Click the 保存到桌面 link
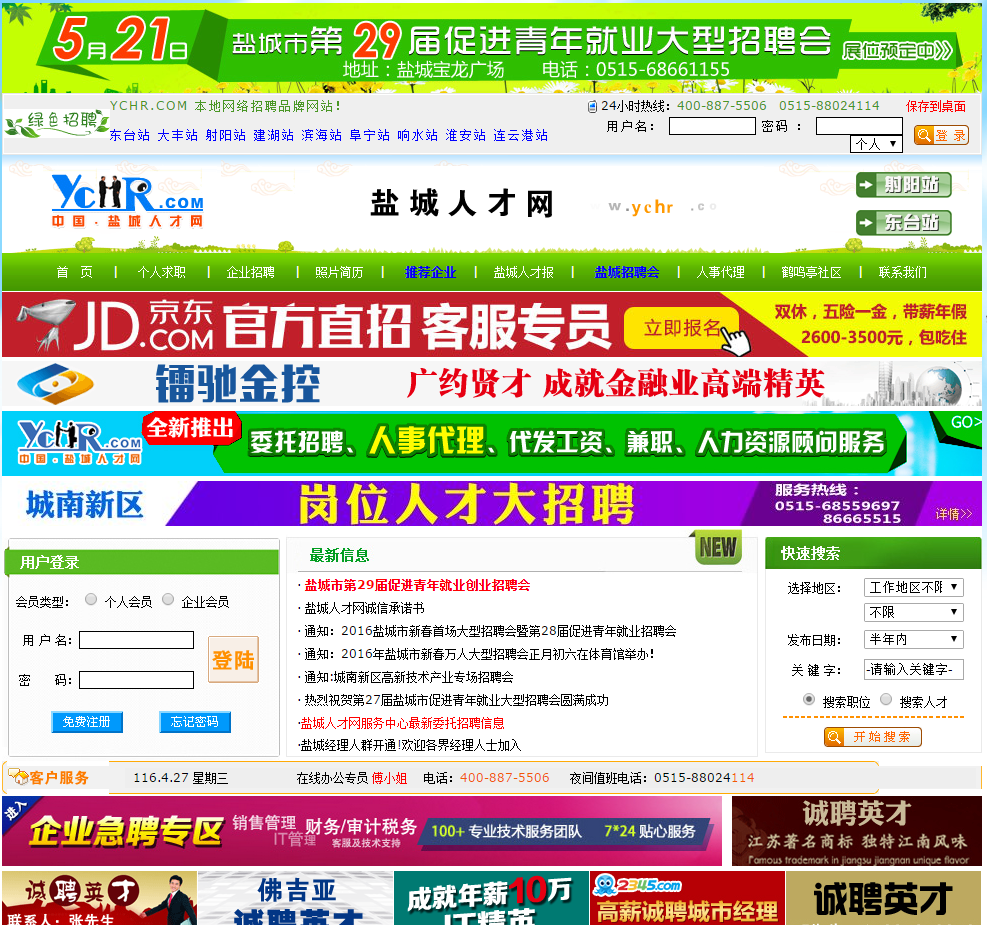Image resolution: width=987 pixels, height=925 pixels. point(935,106)
